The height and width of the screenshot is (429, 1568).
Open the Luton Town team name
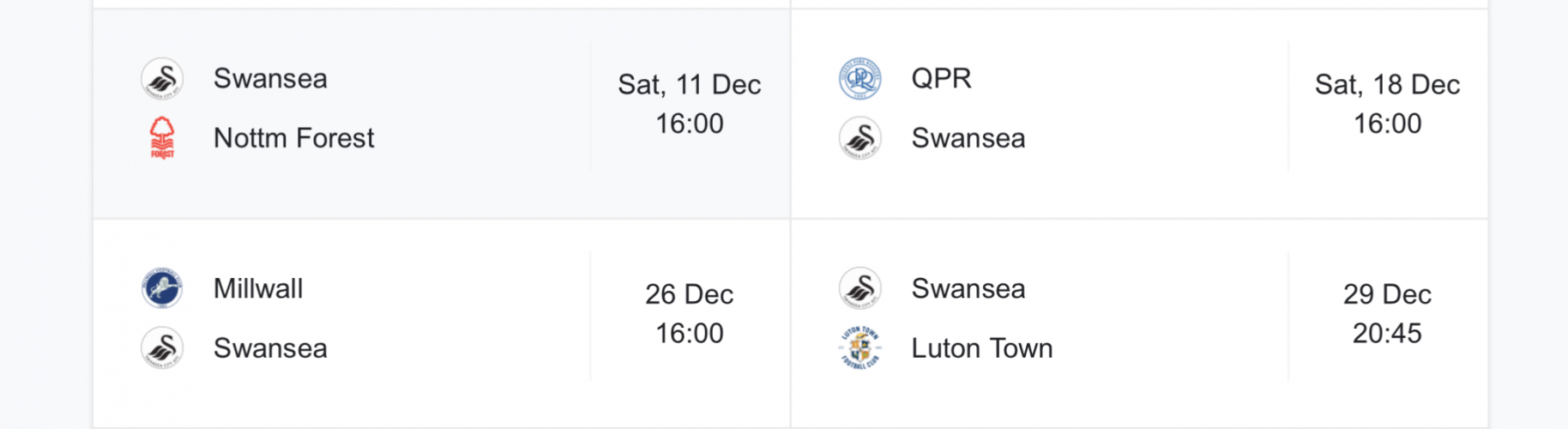(981, 348)
